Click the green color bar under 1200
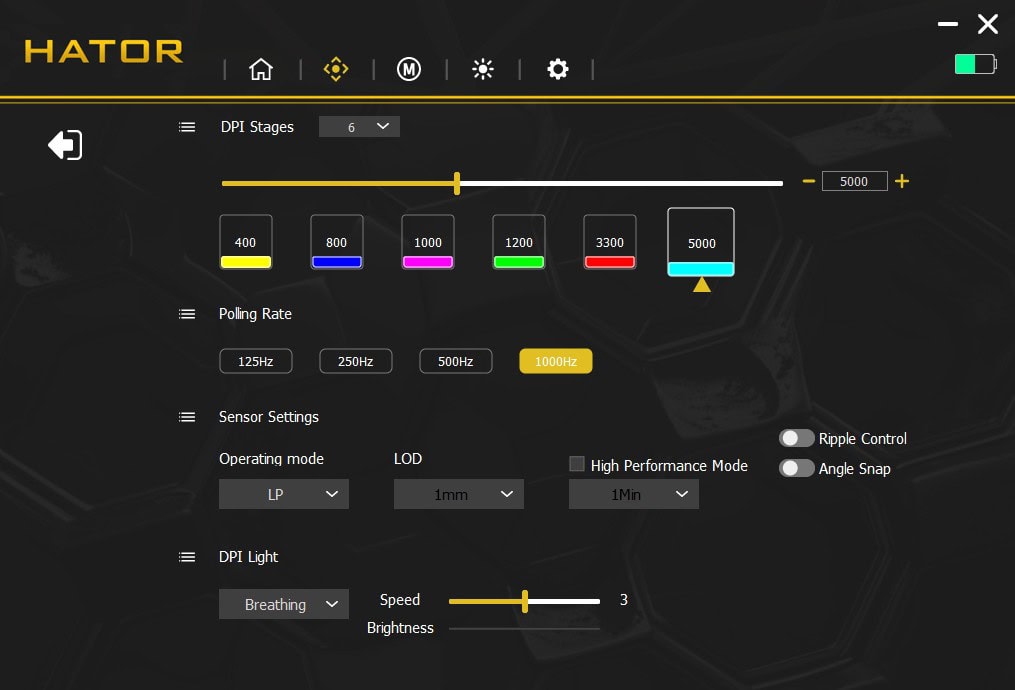 coord(519,262)
